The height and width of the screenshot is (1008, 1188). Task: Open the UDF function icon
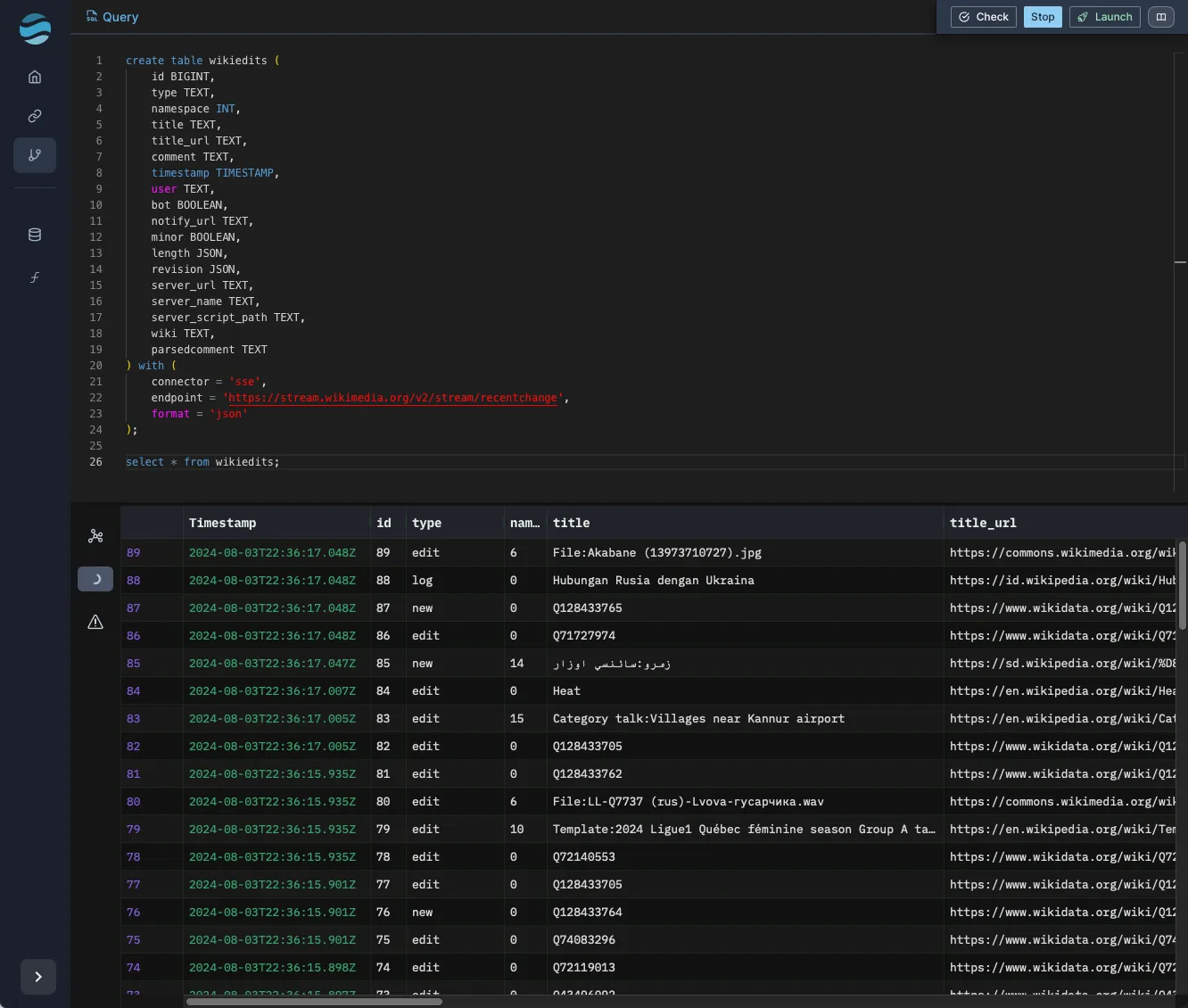(x=35, y=277)
